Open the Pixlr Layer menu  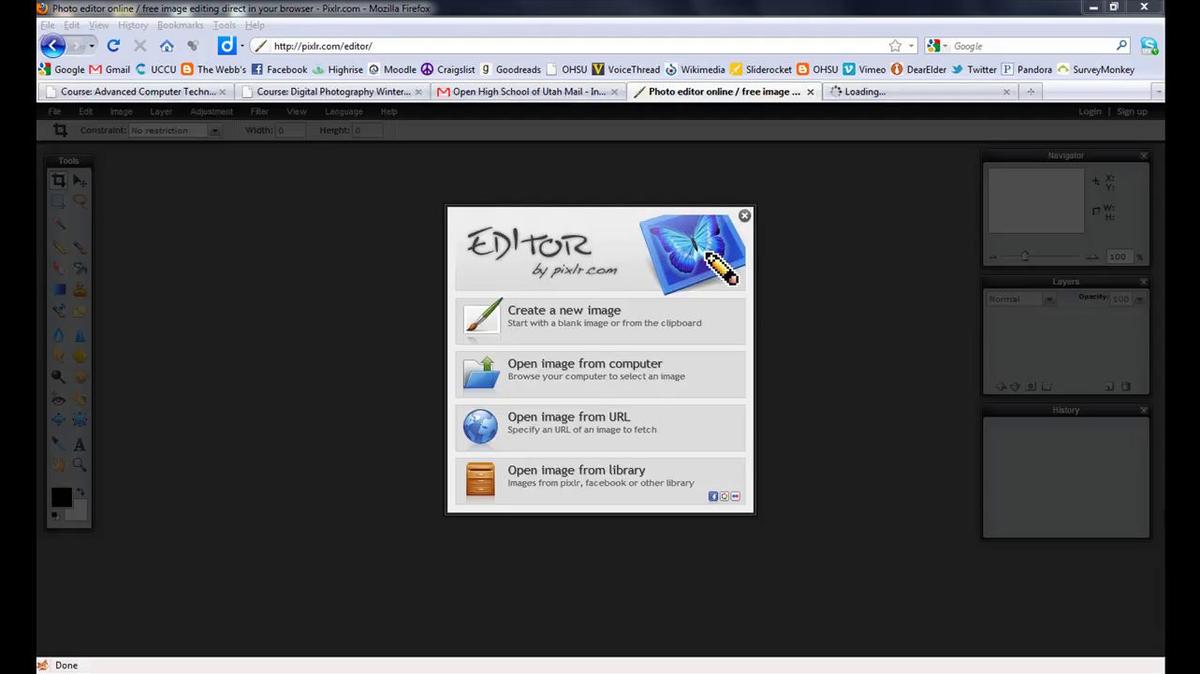(x=161, y=111)
